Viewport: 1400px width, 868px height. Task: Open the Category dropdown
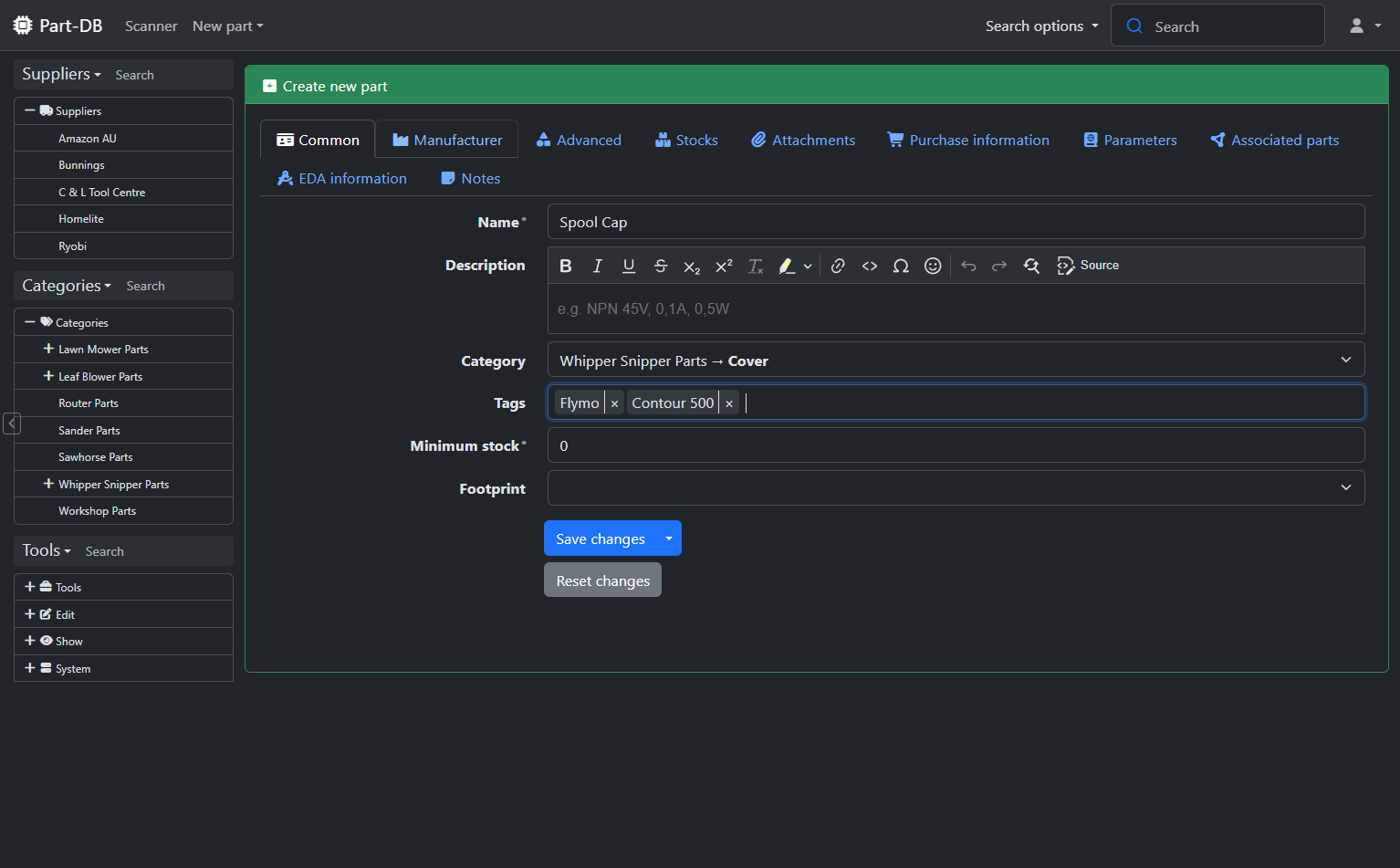(x=956, y=360)
